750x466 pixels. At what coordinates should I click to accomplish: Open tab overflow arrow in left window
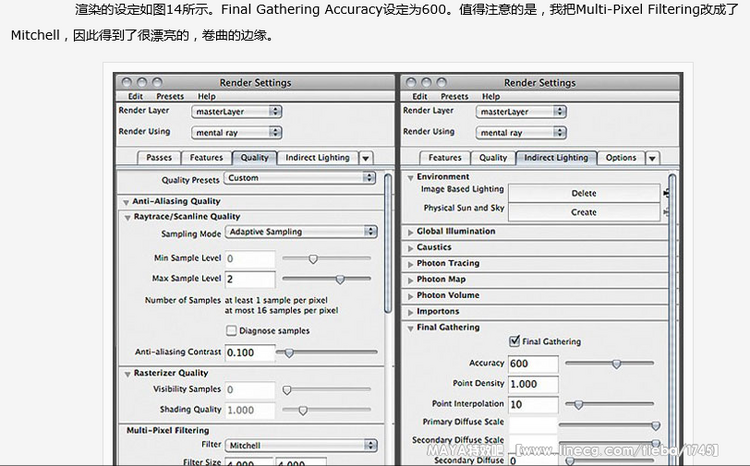coord(365,158)
